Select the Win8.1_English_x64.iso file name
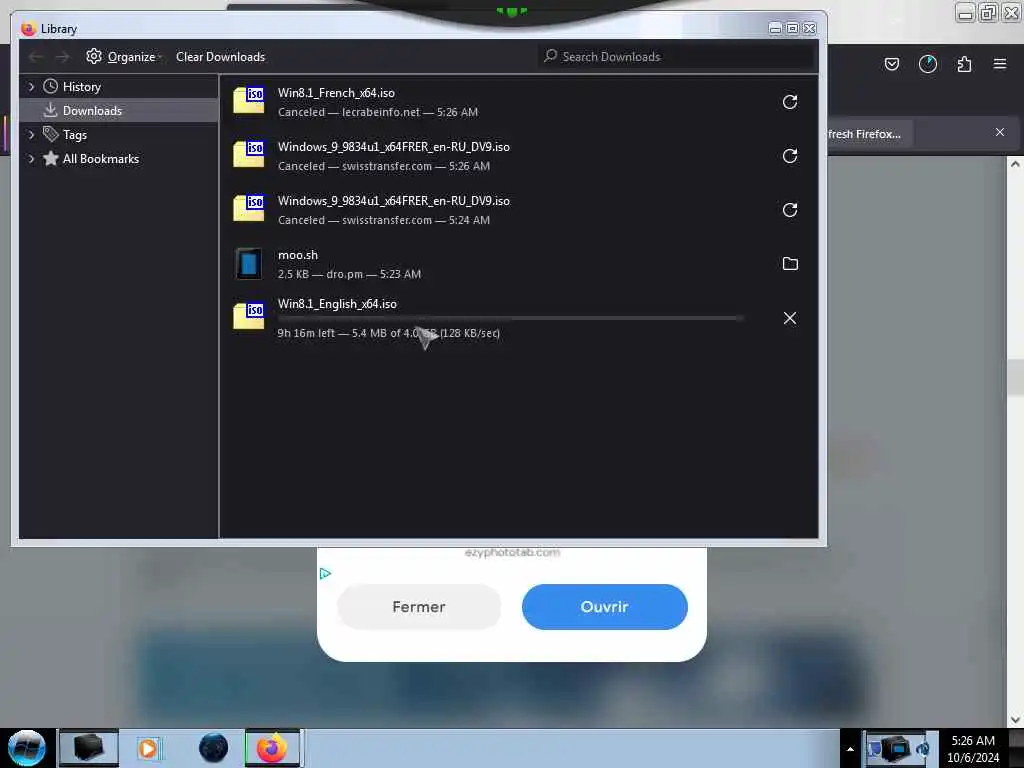Image resolution: width=1024 pixels, height=768 pixels. click(337, 304)
